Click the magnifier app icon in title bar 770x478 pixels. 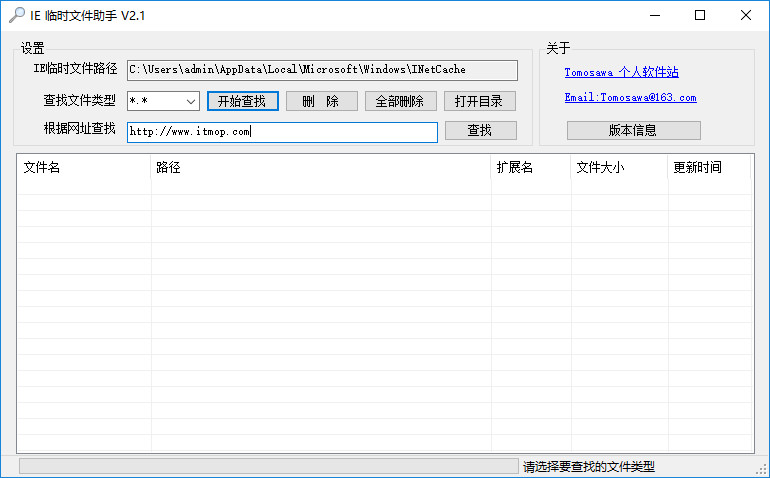tap(17, 15)
